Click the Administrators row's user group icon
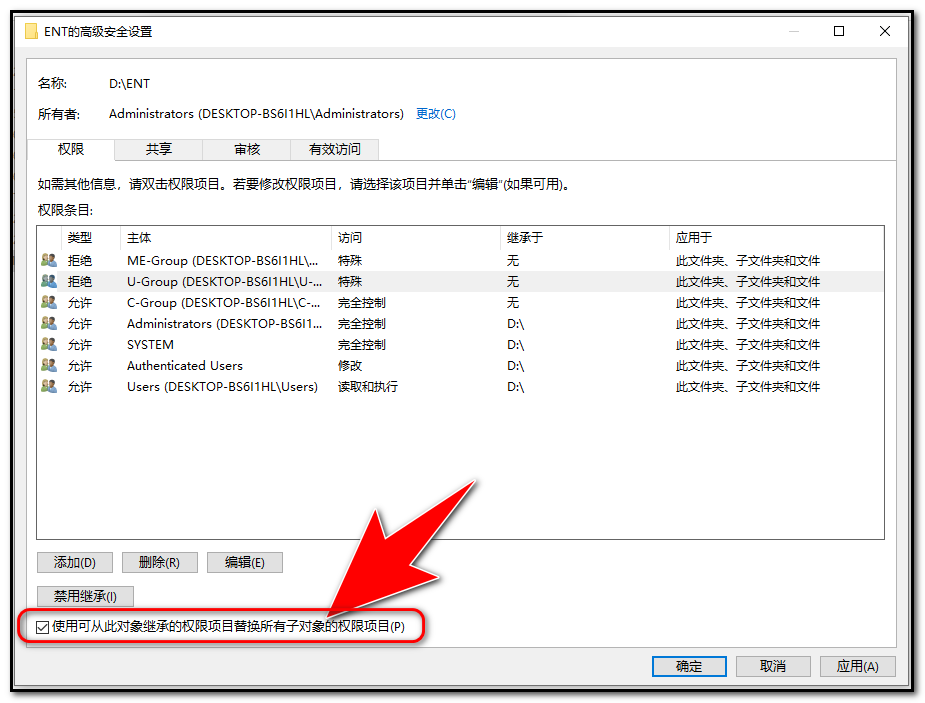The image size is (925, 703). point(49,323)
